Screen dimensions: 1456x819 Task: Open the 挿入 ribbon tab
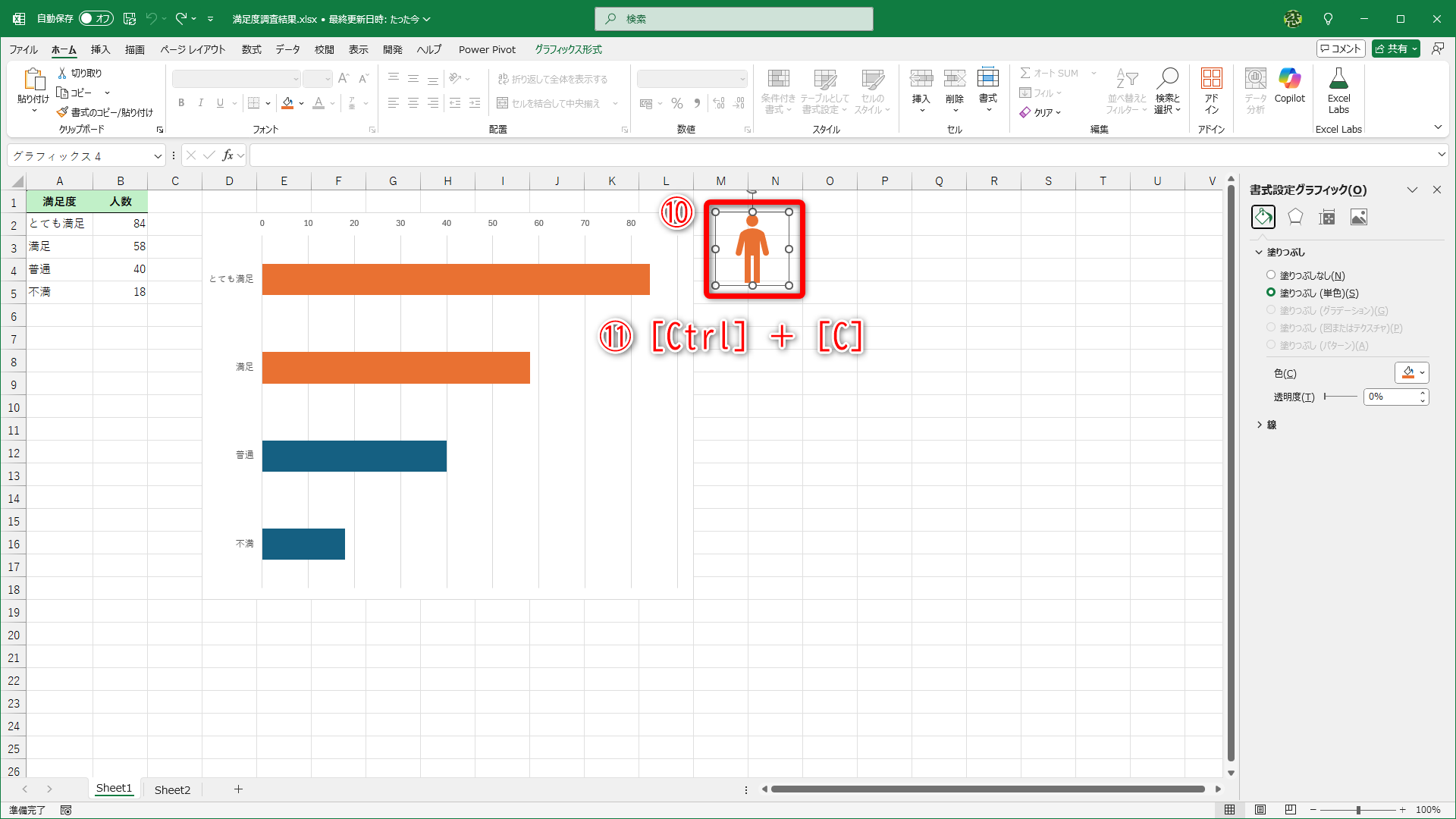point(100,49)
